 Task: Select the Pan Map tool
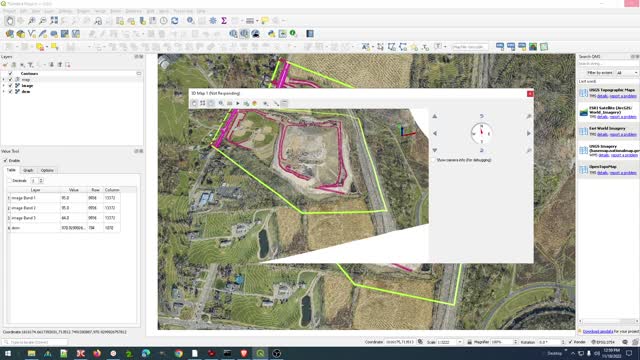(x=9, y=20)
